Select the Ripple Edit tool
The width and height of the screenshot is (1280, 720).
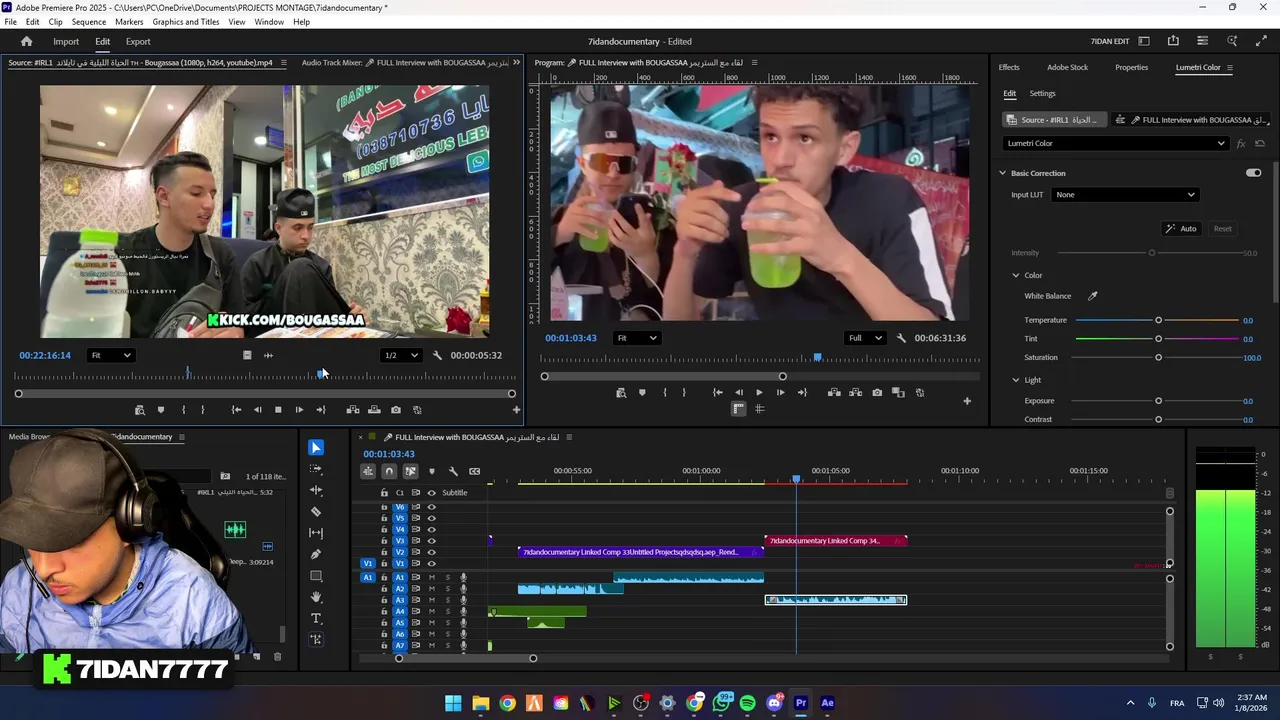pyautogui.click(x=316, y=490)
